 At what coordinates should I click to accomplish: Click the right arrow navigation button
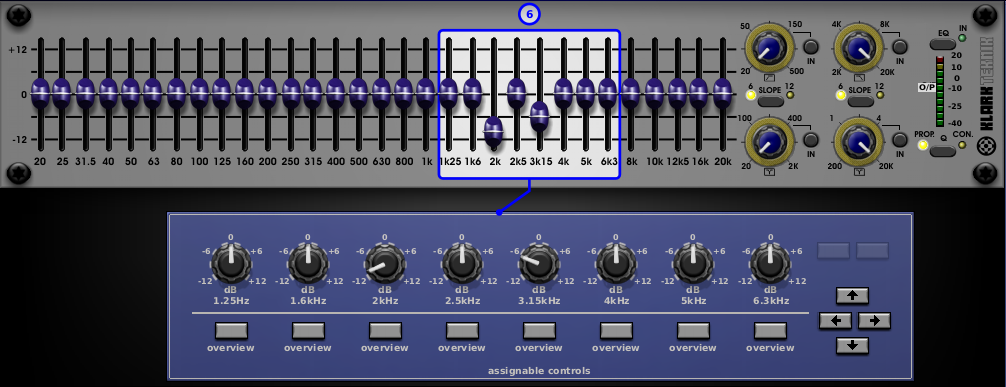[x=874, y=320]
